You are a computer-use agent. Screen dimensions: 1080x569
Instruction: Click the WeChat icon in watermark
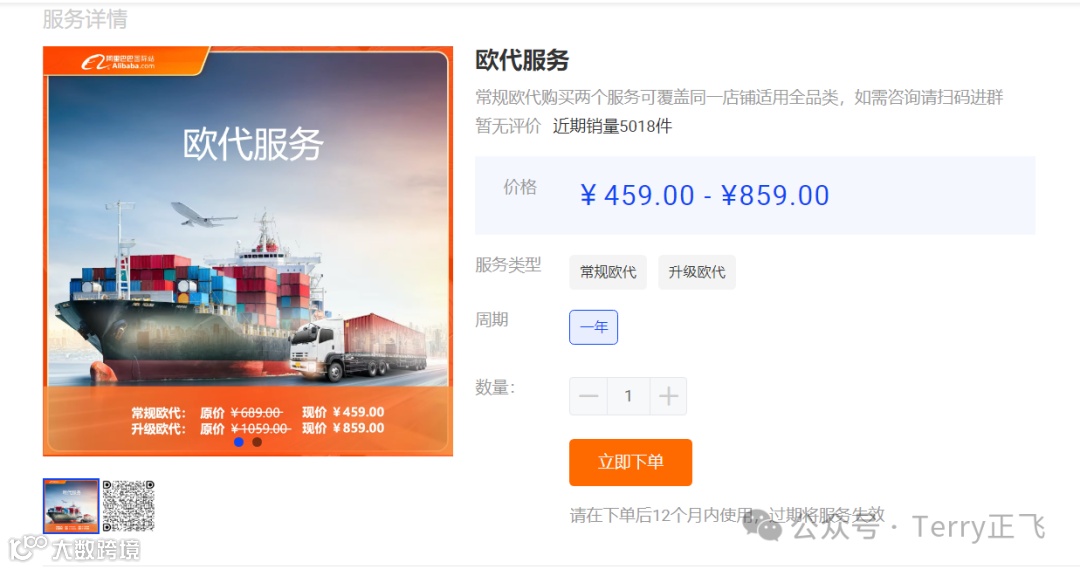[762, 526]
